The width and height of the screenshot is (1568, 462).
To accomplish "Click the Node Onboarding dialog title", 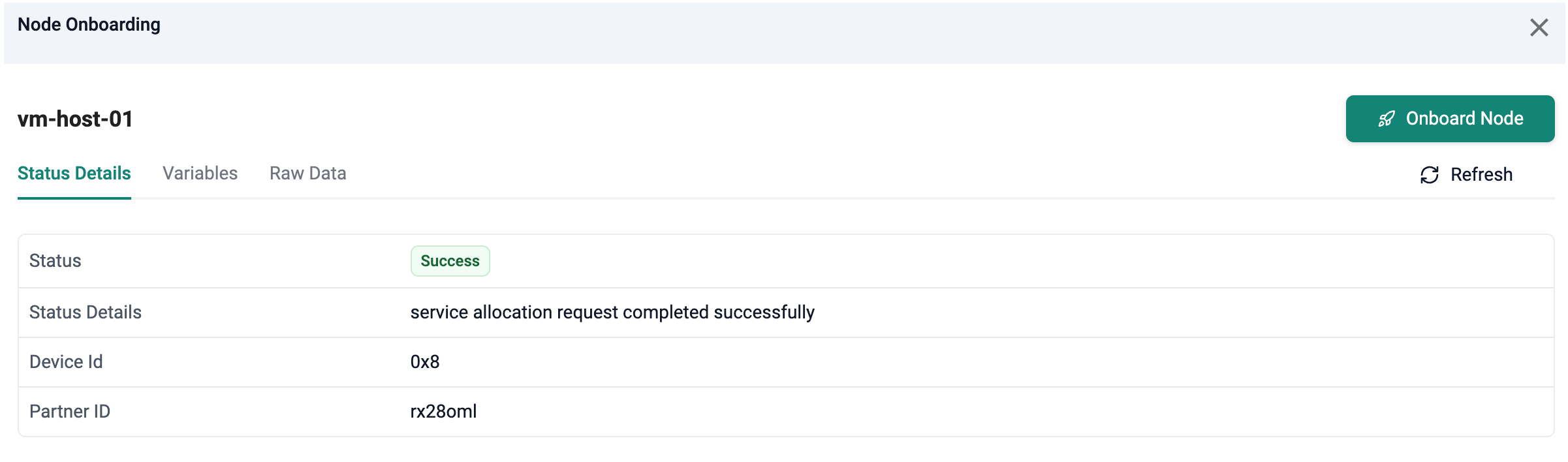I will 89,25.
